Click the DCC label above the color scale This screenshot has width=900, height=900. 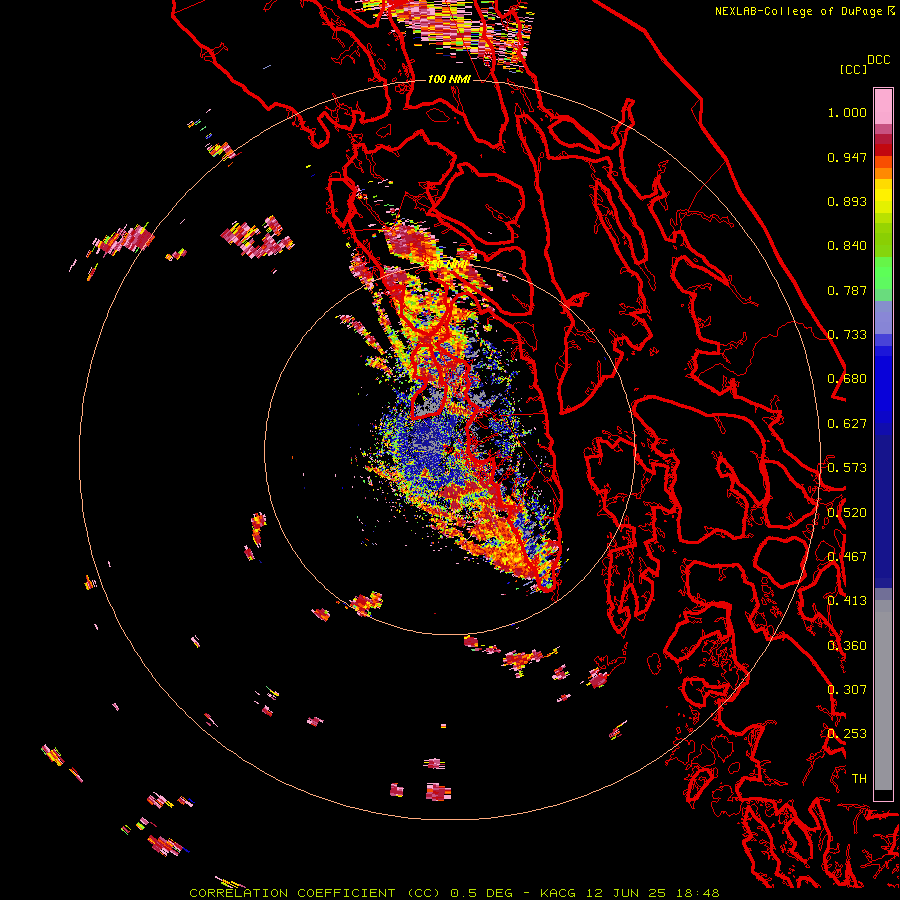point(878,60)
